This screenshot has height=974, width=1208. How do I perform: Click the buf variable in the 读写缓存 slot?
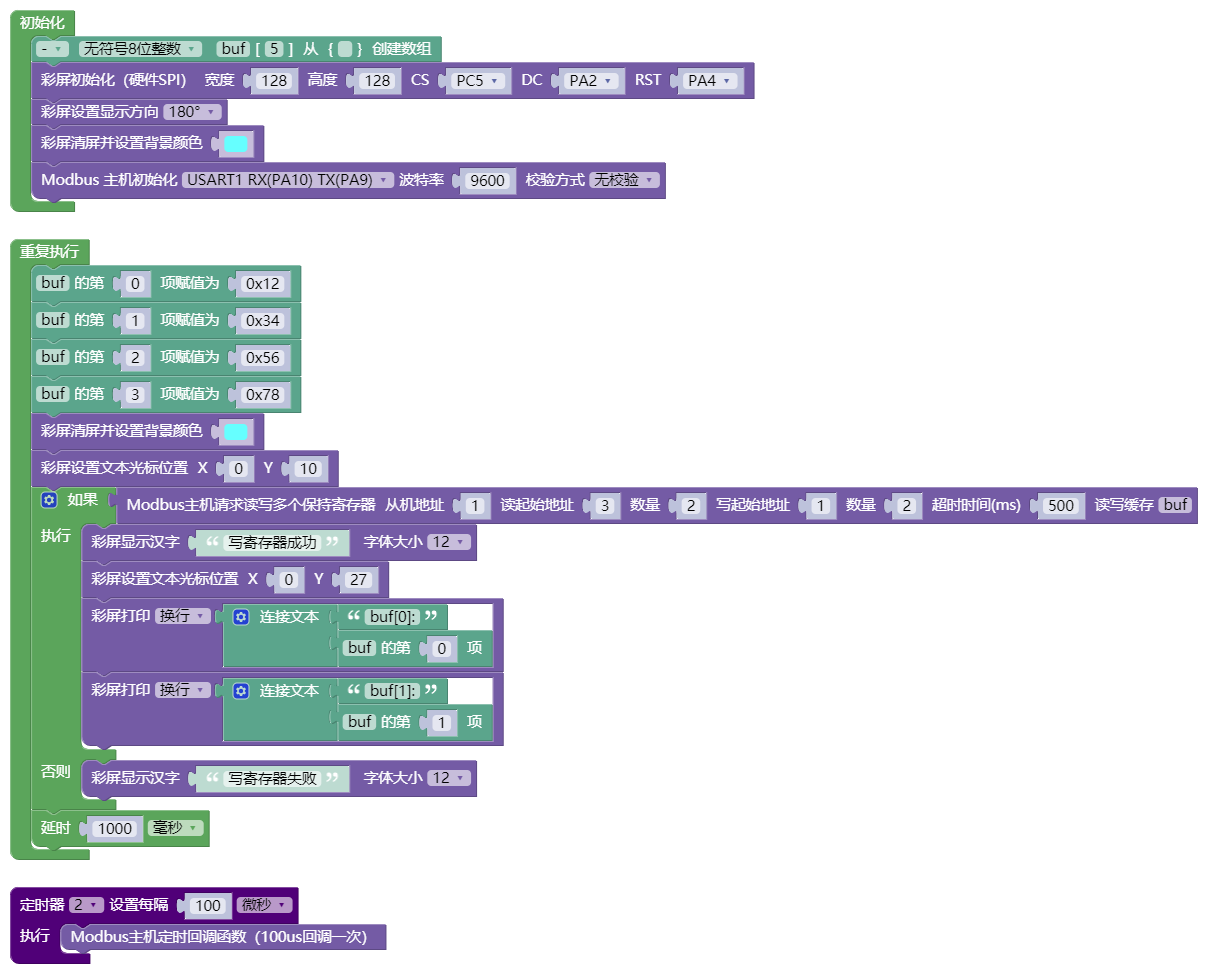pos(1176,505)
